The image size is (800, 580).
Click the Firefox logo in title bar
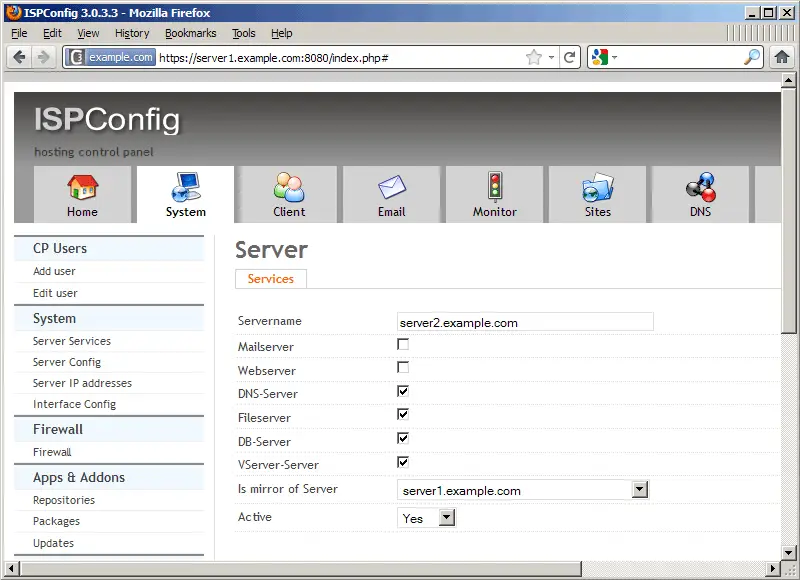point(13,12)
